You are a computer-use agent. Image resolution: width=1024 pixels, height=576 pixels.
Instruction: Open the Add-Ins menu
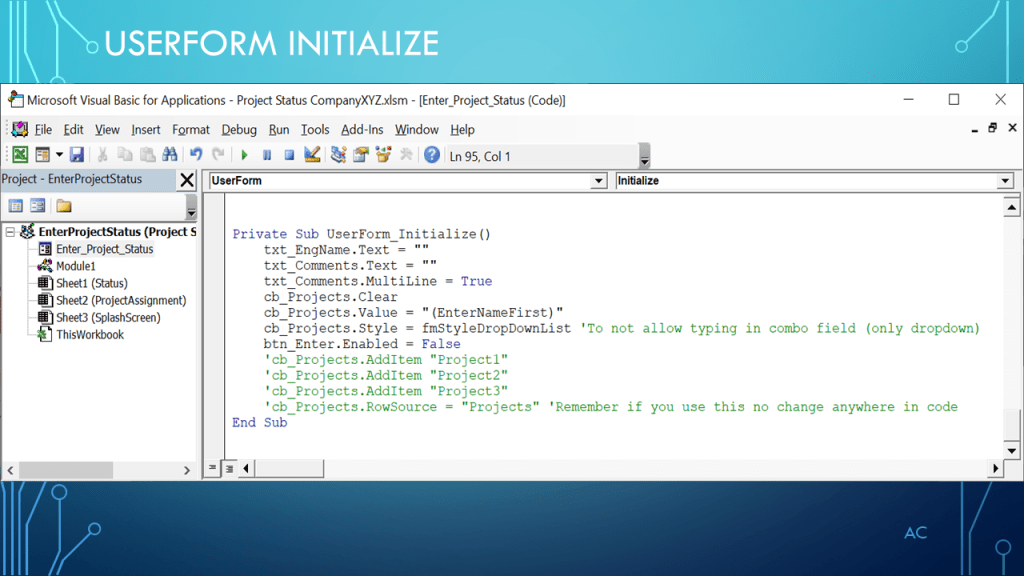point(361,129)
